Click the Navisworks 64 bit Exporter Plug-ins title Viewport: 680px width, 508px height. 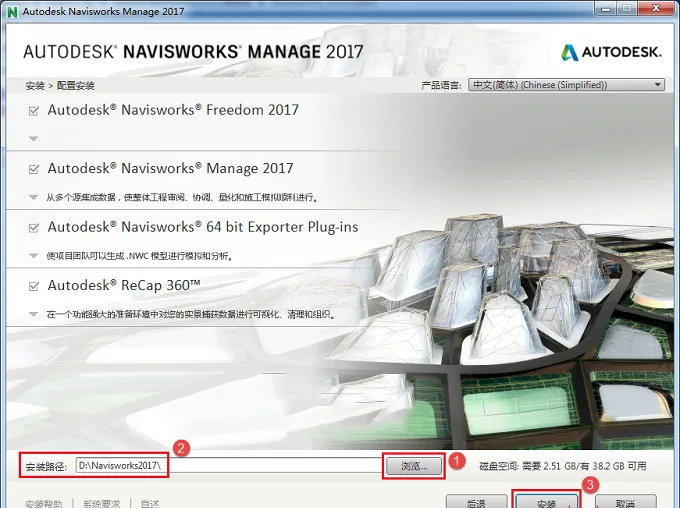tap(203, 227)
